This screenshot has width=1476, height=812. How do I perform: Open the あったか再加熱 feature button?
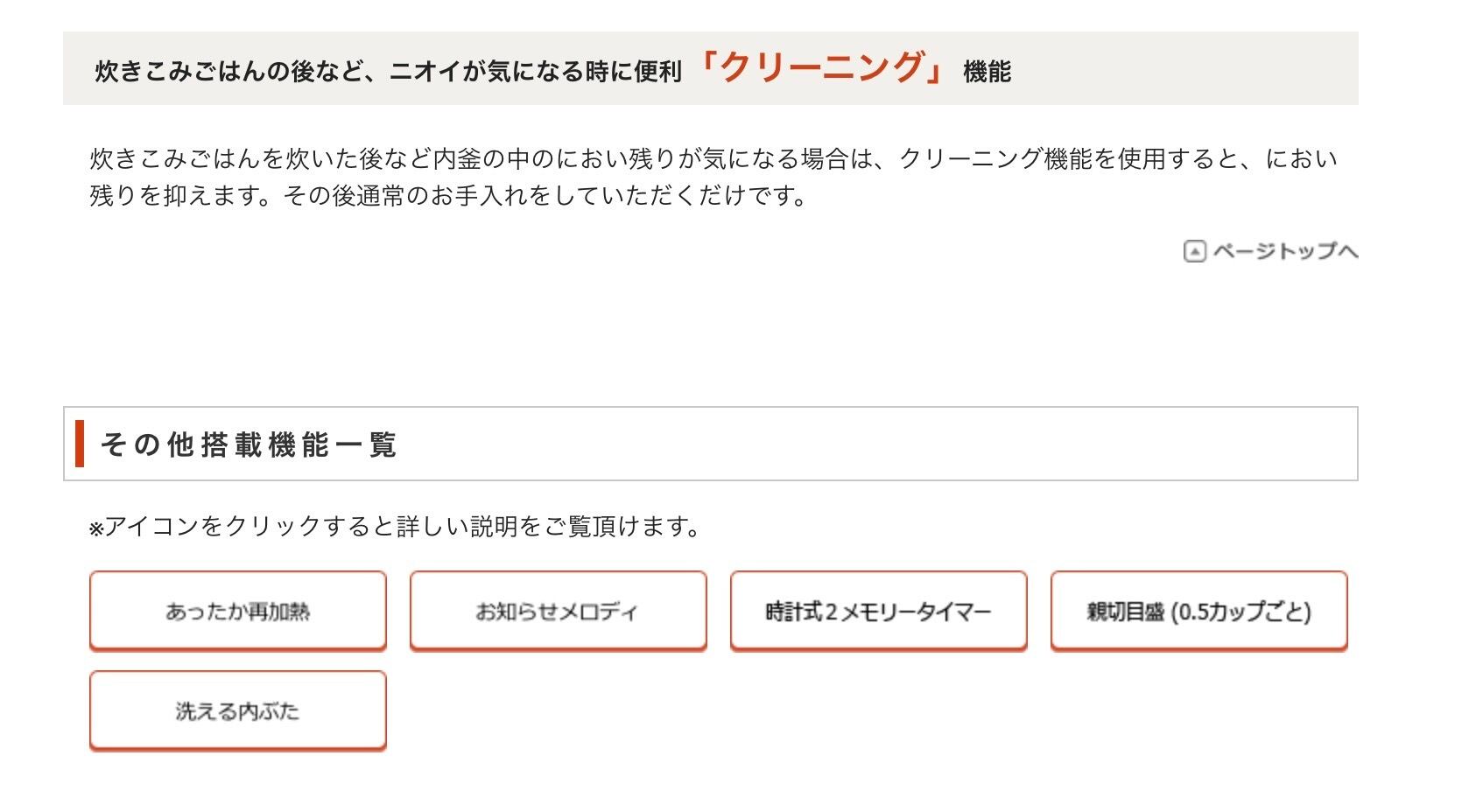coord(237,611)
